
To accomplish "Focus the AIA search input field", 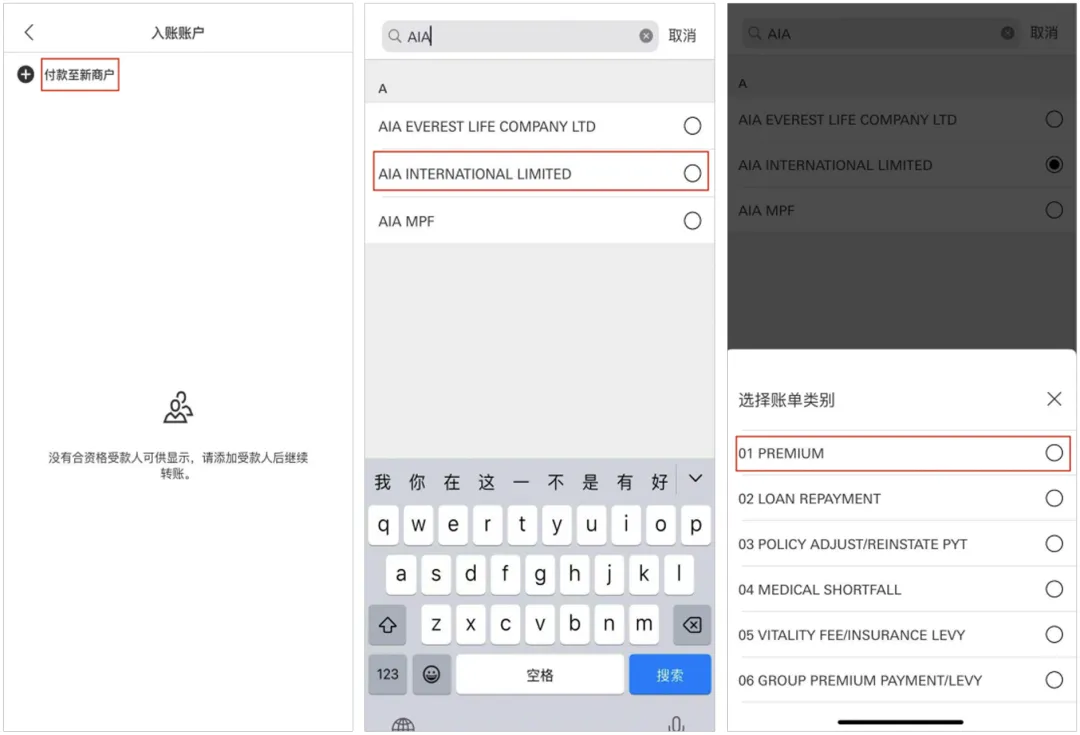I will [x=520, y=36].
